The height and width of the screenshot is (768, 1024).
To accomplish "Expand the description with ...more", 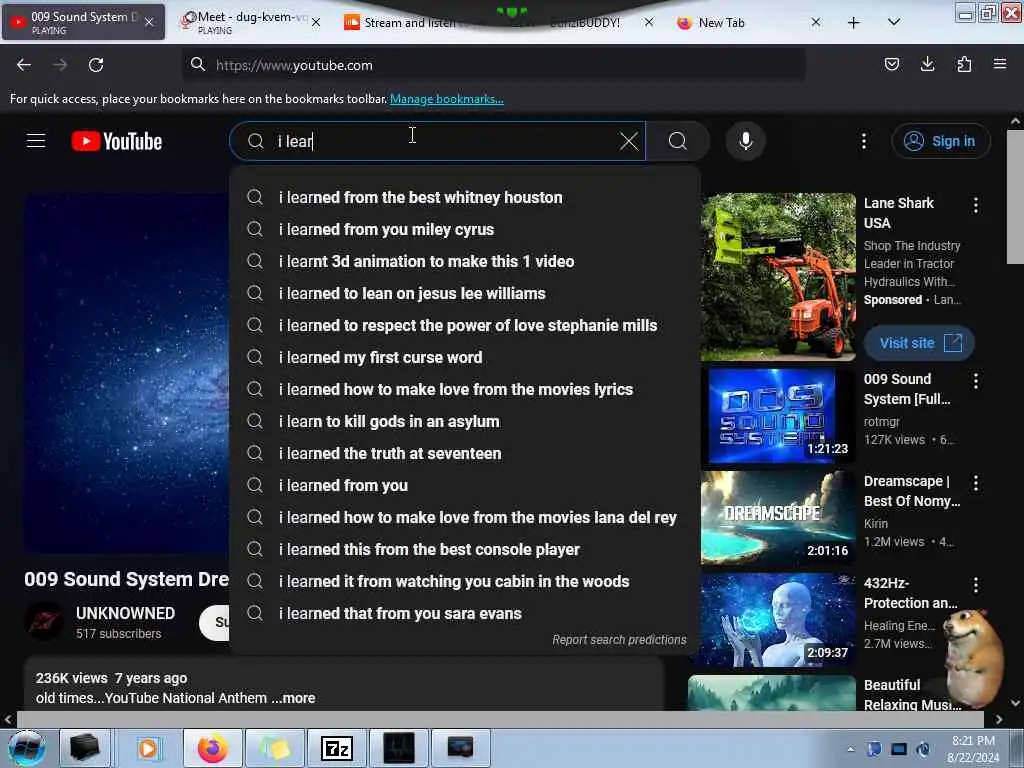I will click(x=293, y=698).
